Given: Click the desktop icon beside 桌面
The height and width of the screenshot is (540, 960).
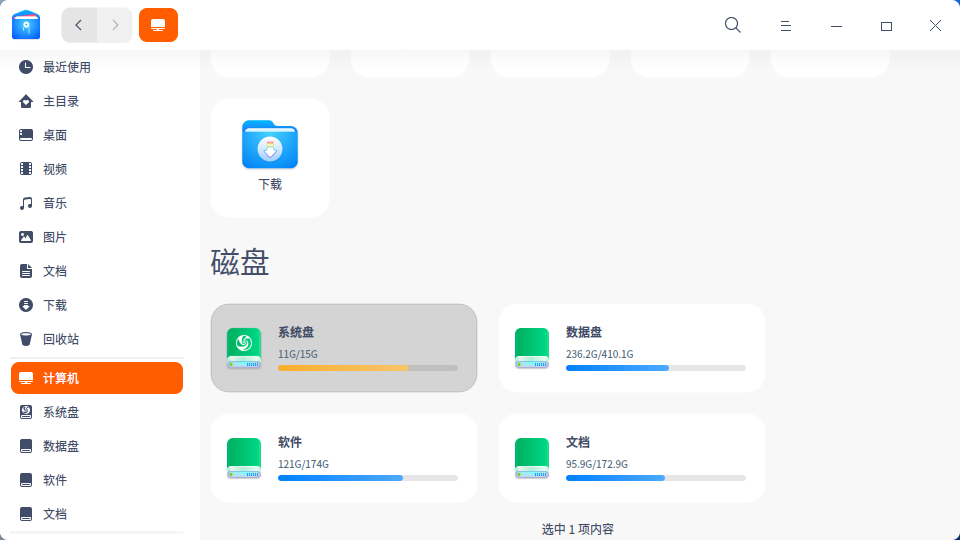Looking at the screenshot, I should click(x=26, y=135).
